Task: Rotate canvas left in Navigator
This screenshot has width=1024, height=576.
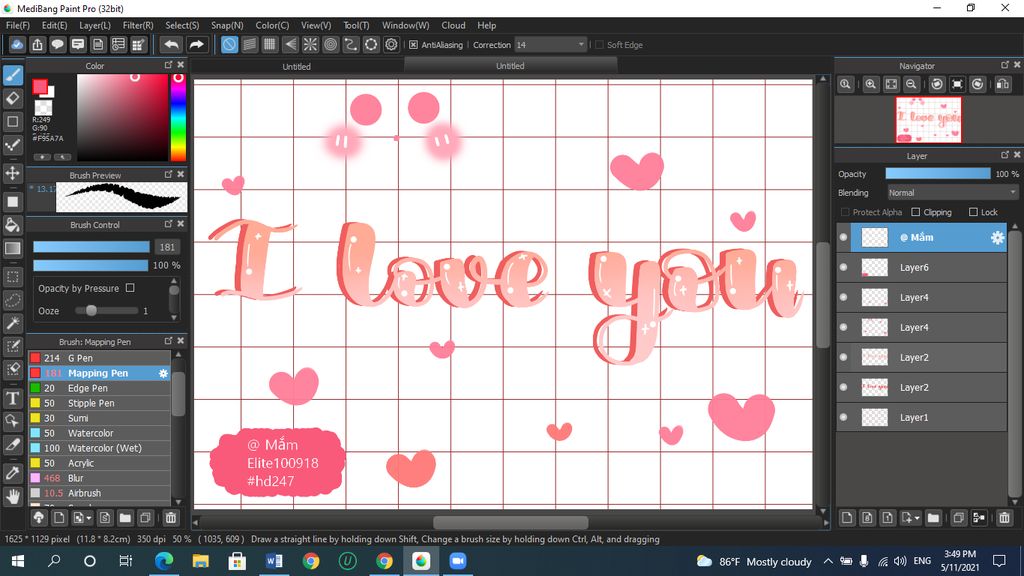Action: click(937, 84)
